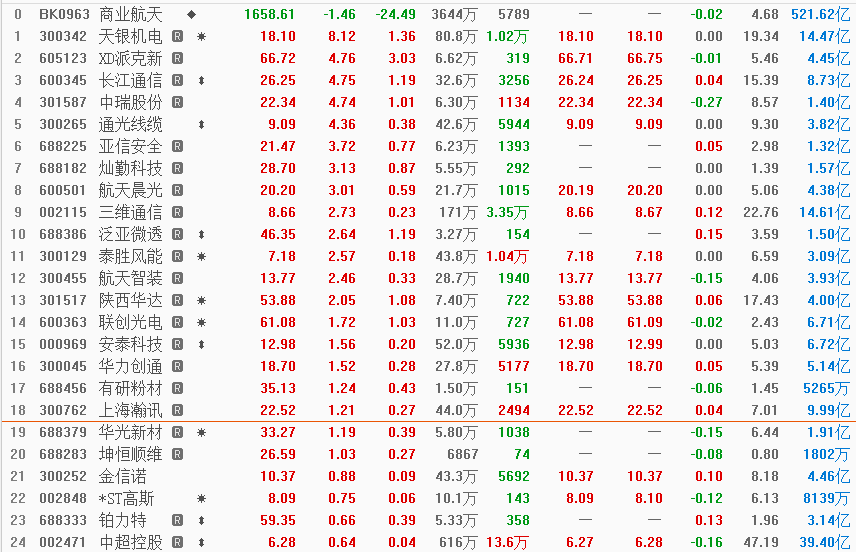Select stock name 航天智装

130,278
